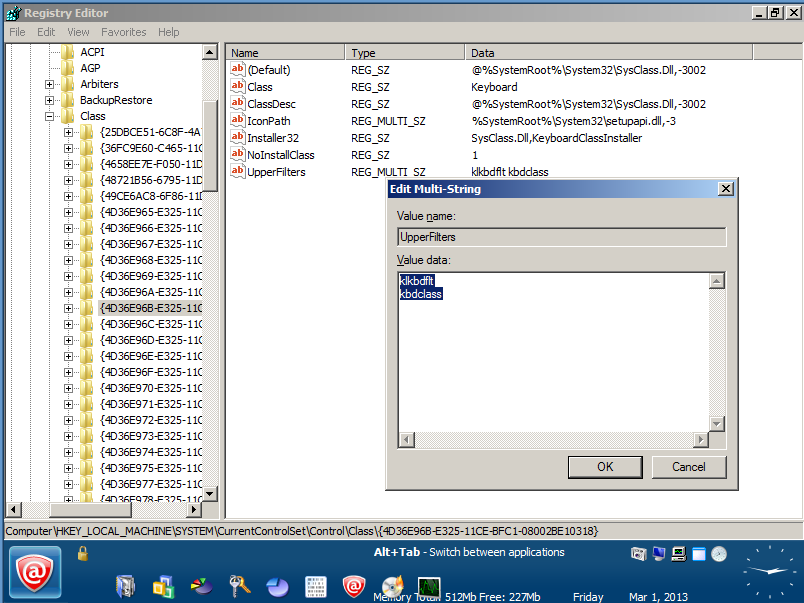Image resolution: width=804 pixels, height=603 pixels.
Task: Launch the safe/vault icon in the taskbar
Action: [125, 586]
